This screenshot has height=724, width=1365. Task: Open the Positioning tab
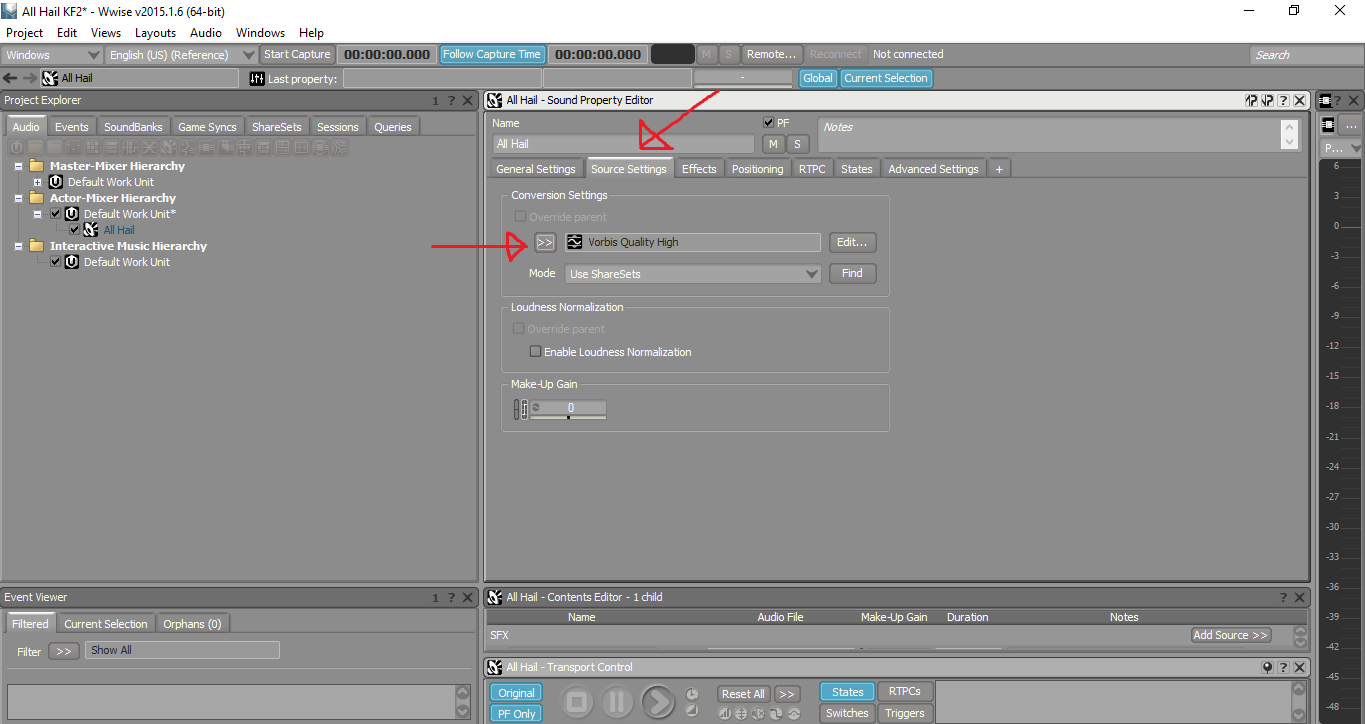tap(758, 169)
